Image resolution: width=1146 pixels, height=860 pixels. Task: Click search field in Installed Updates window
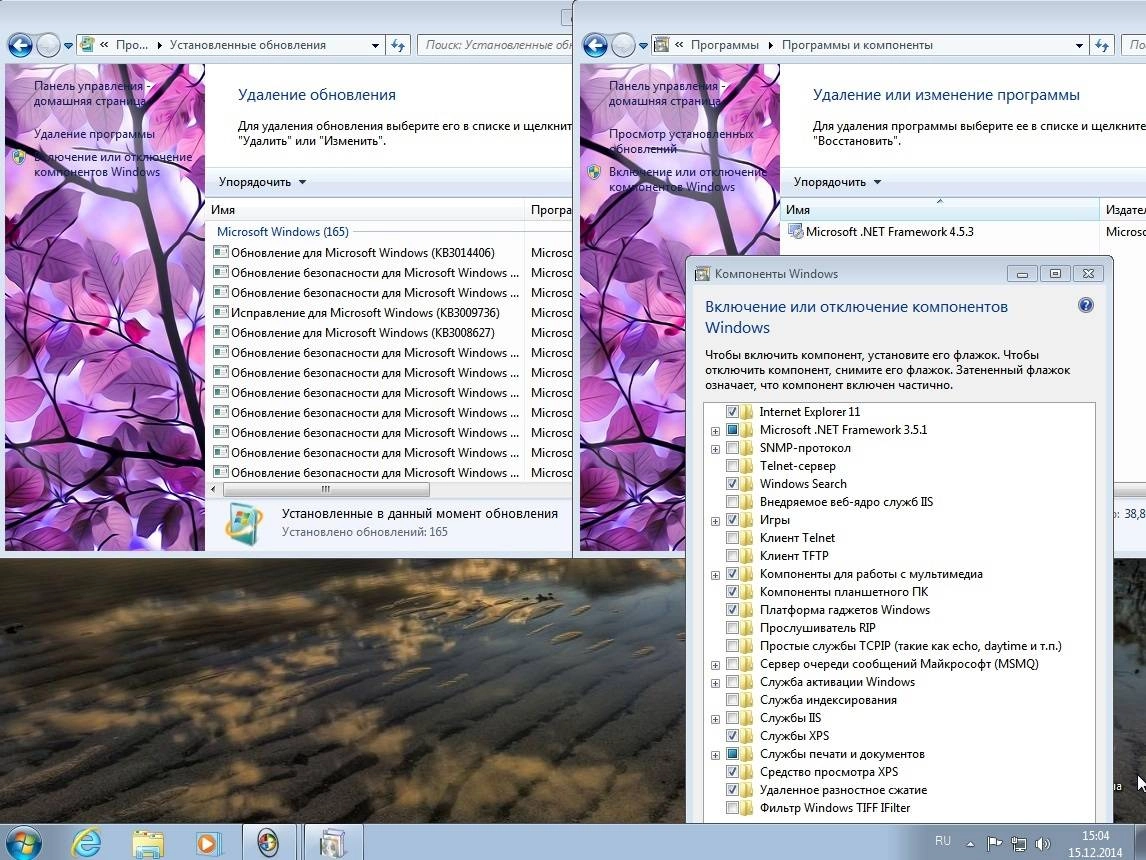[x=496, y=45]
